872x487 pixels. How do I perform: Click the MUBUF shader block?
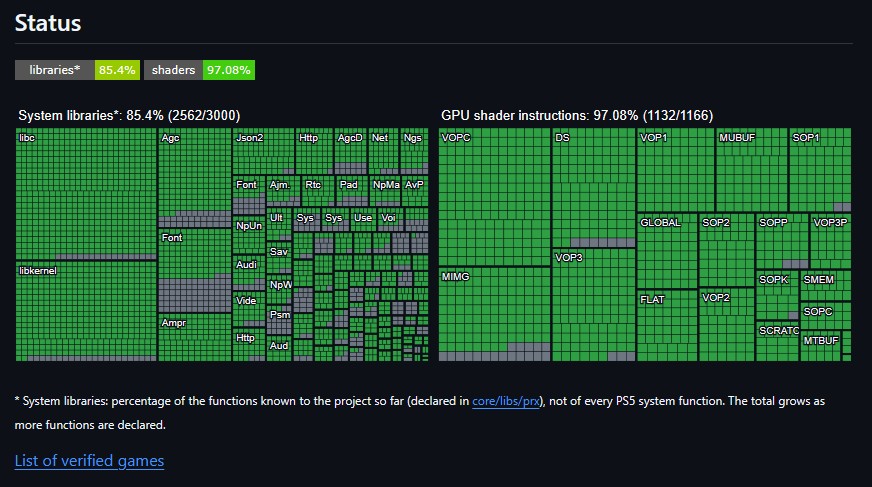click(751, 170)
